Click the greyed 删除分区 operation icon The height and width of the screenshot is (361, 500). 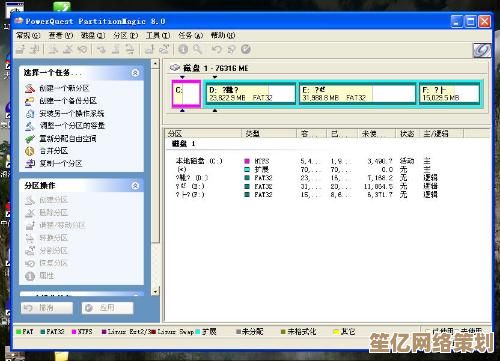point(30,212)
